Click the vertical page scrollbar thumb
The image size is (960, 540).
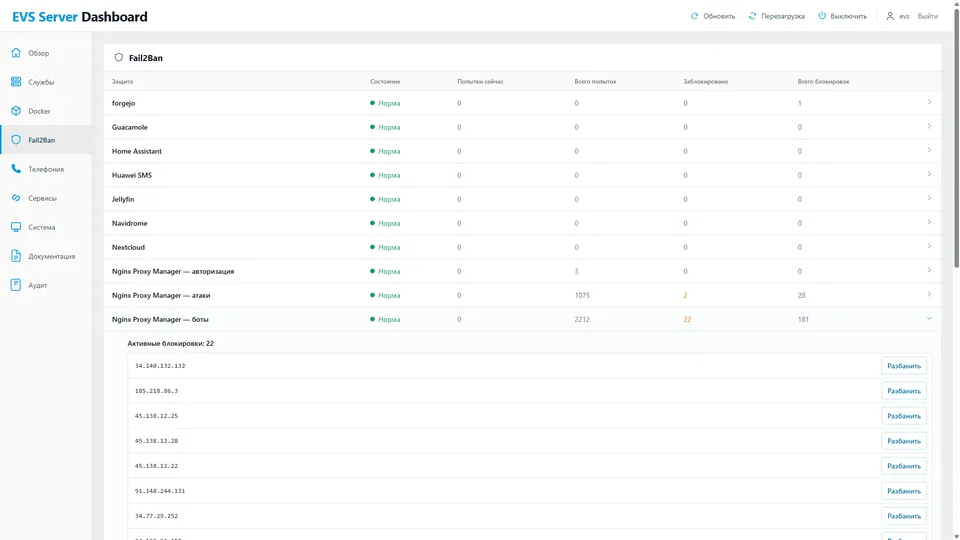(956, 138)
